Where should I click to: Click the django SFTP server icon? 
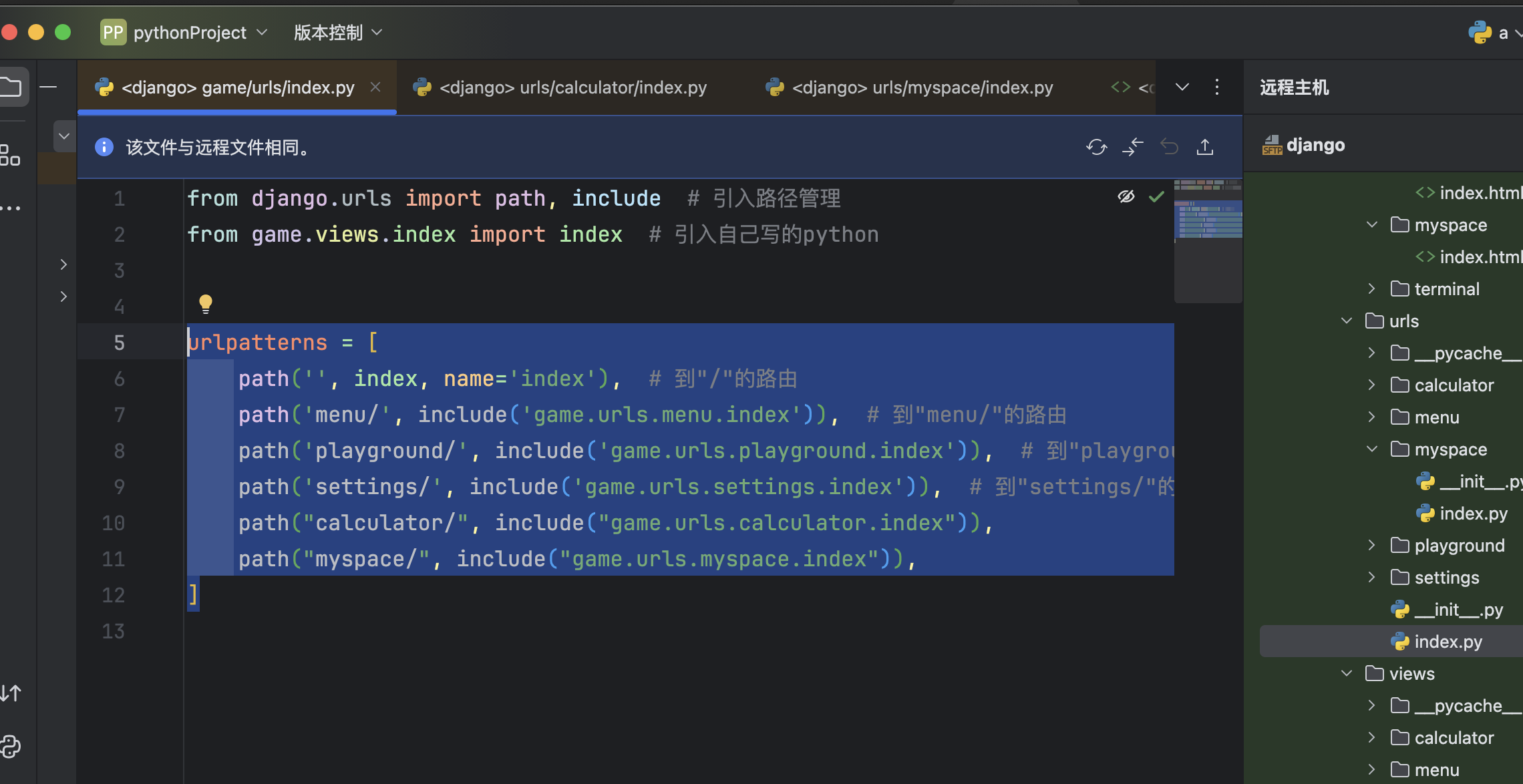tap(1272, 145)
